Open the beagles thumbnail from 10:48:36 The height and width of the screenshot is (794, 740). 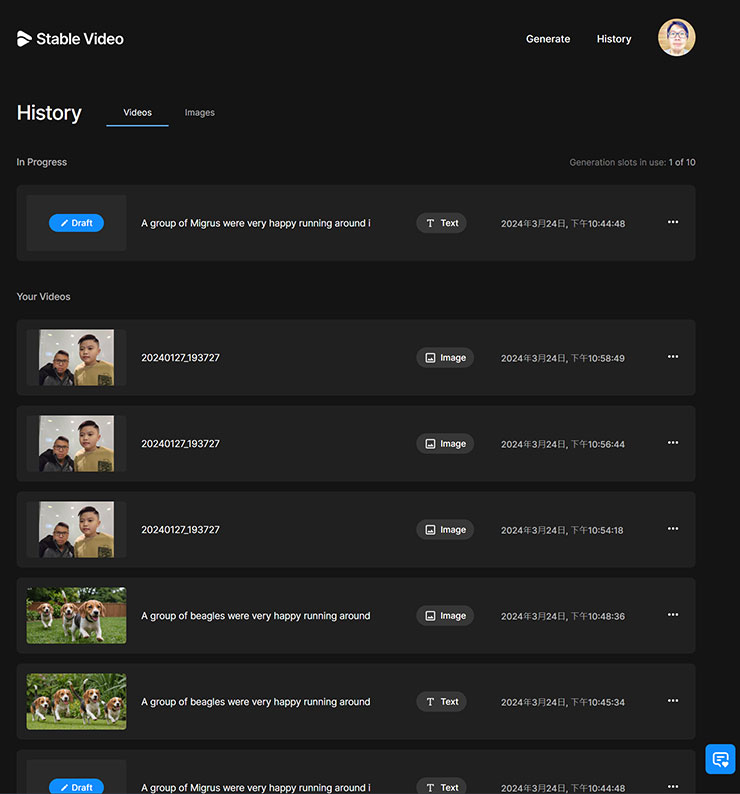[x=76, y=616]
